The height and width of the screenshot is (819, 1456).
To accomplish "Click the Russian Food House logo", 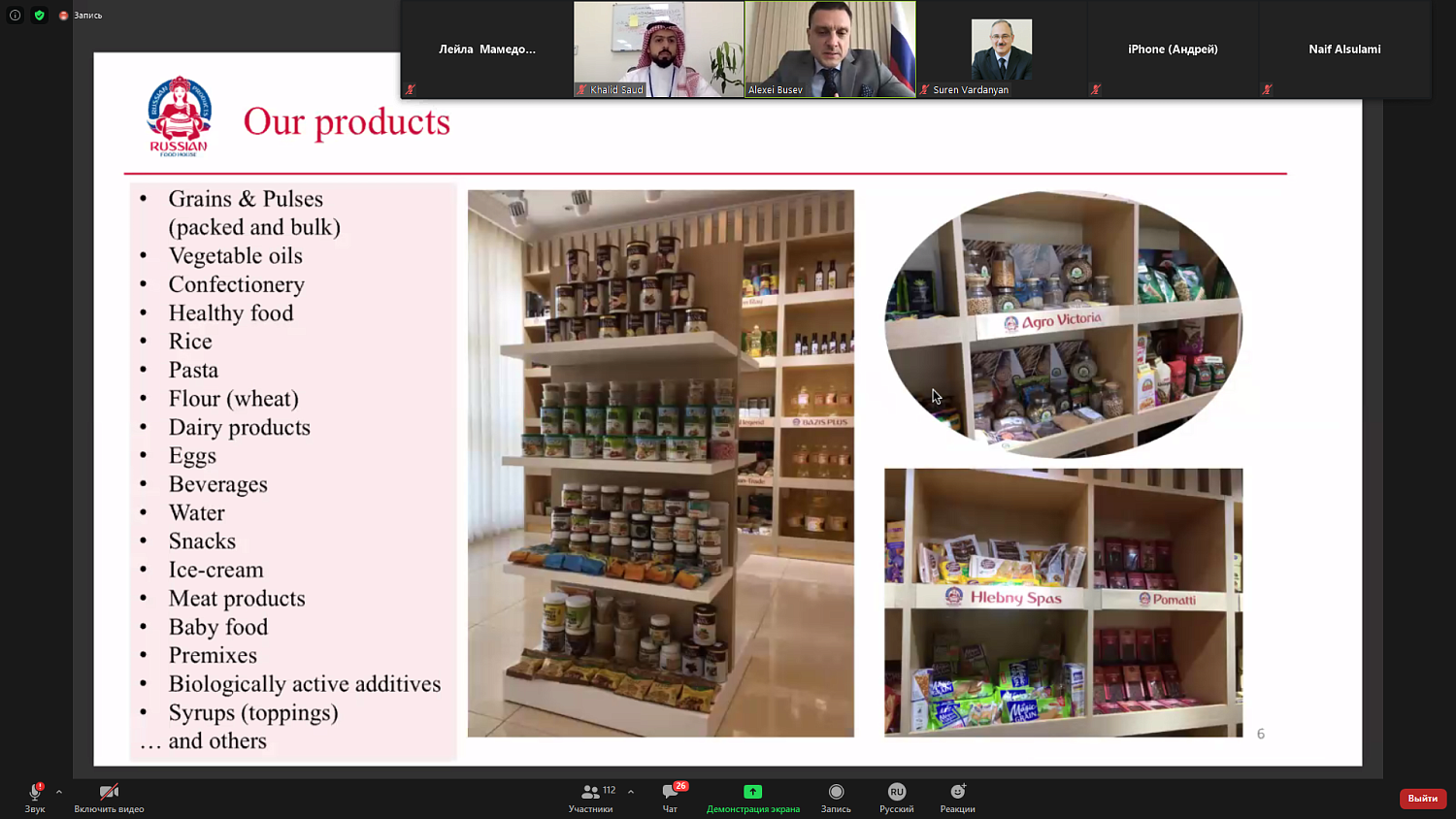I will [179, 116].
